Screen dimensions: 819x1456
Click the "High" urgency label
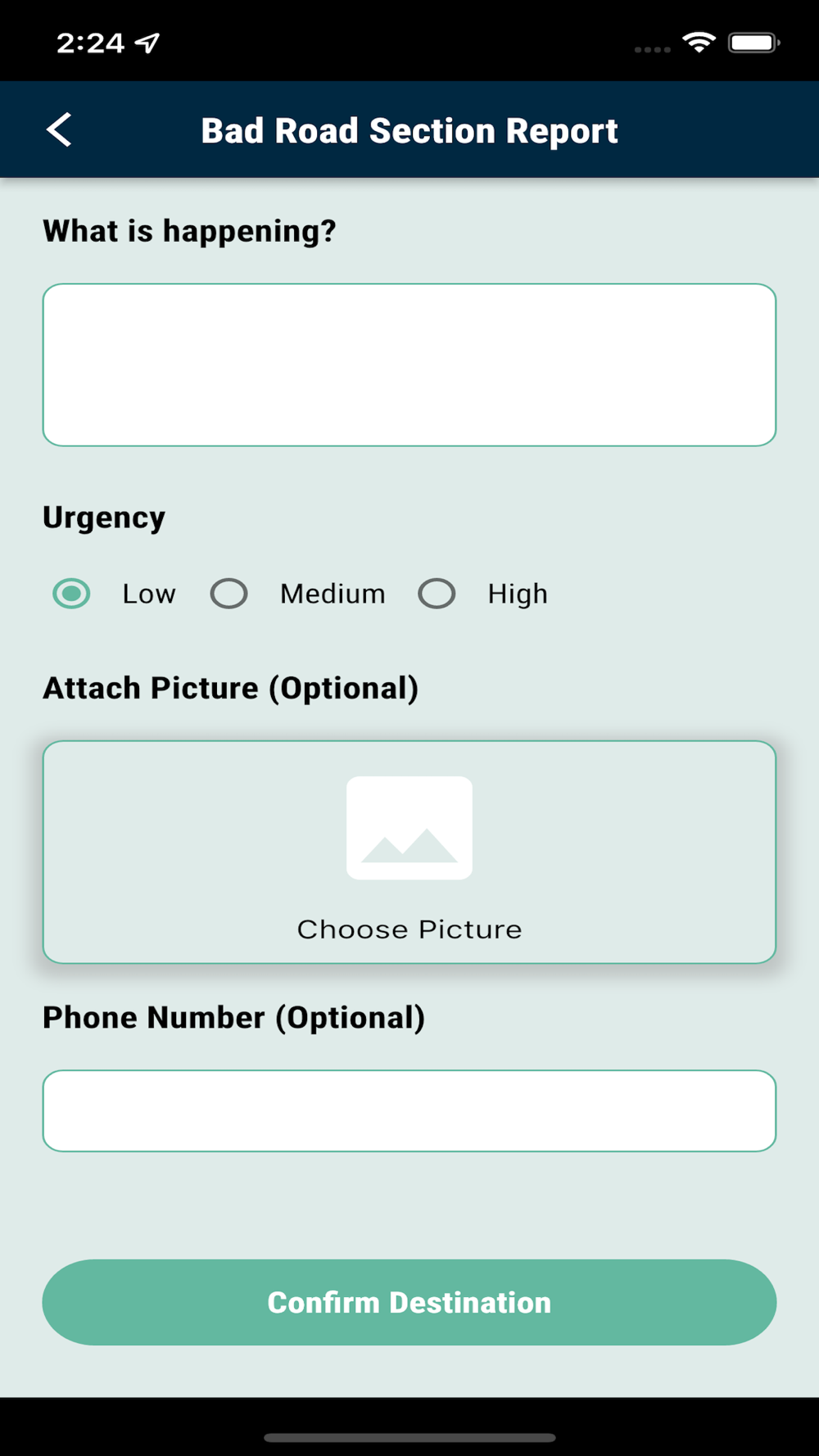[x=517, y=594]
